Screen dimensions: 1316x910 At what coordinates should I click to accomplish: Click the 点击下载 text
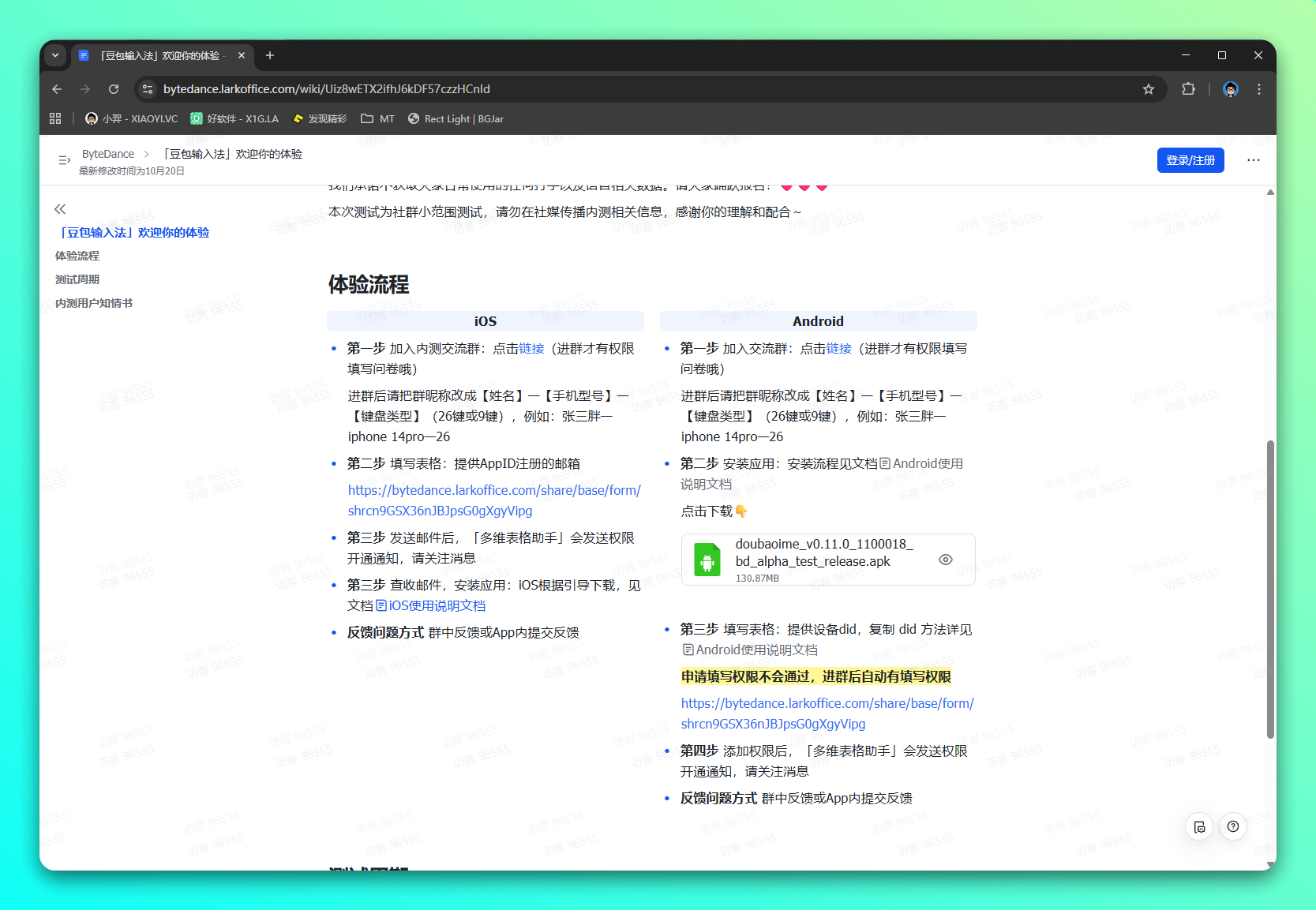707,511
